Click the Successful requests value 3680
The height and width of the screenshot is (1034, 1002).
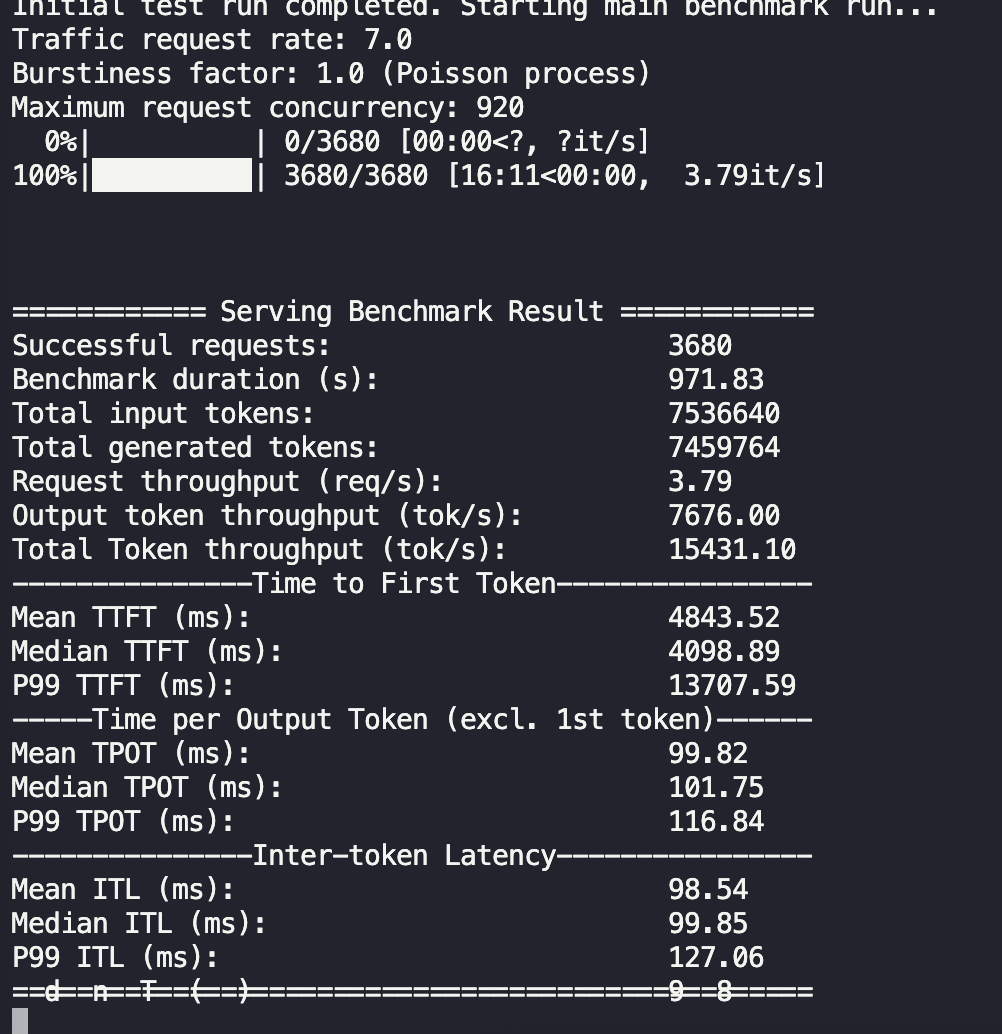point(700,346)
